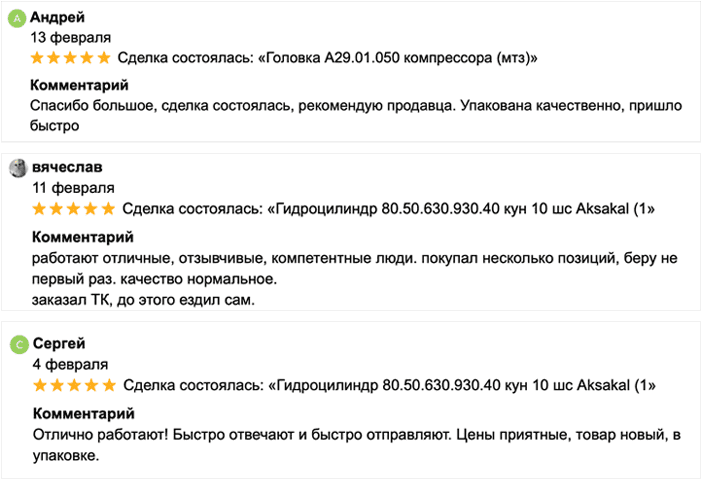The height and width of the screenshot is (480, 702).
Task: Click the fifth star in Андрей's rating
Action: point(106,57)
